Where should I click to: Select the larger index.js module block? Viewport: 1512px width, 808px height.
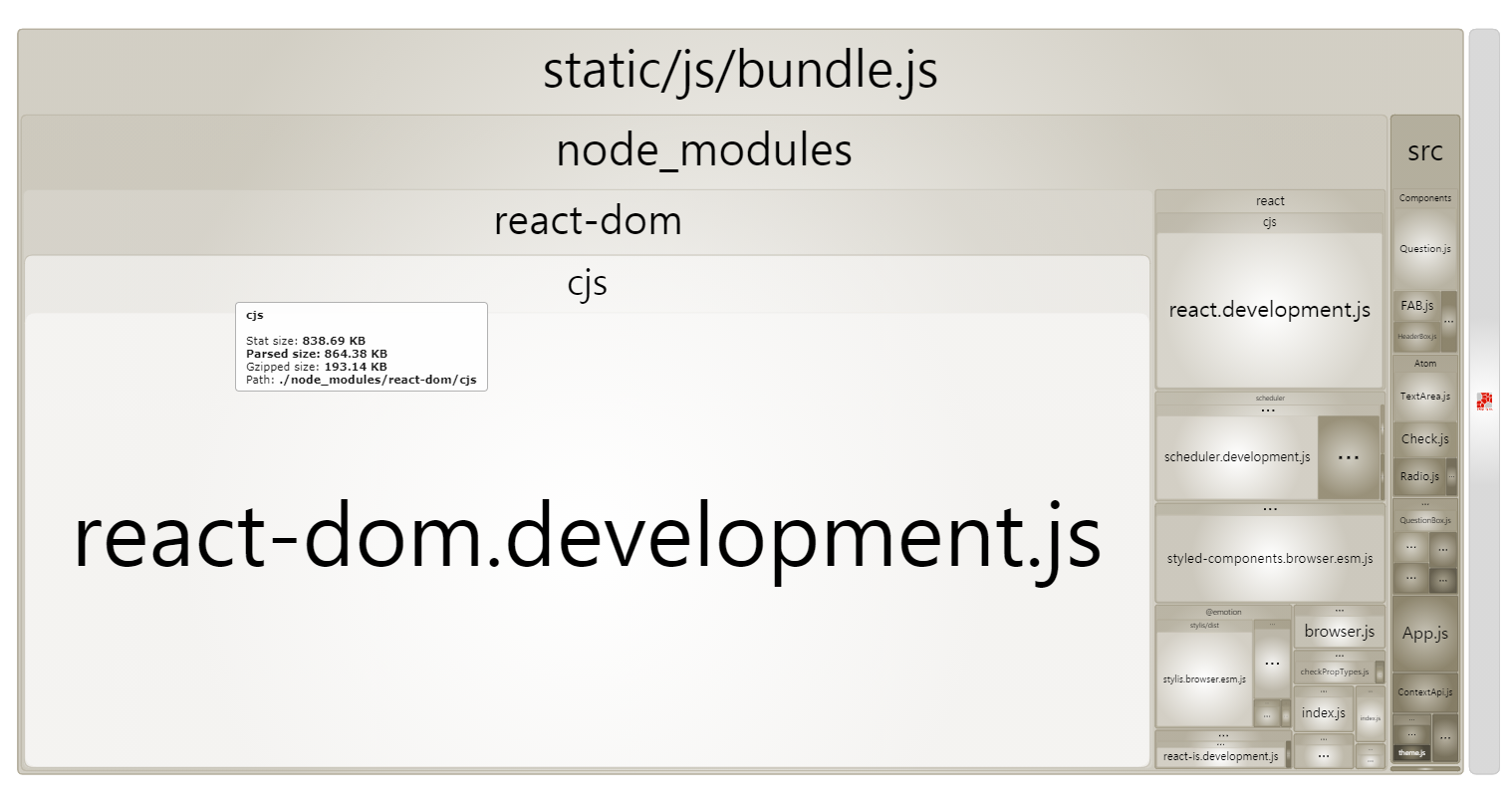click(1324, 713)
